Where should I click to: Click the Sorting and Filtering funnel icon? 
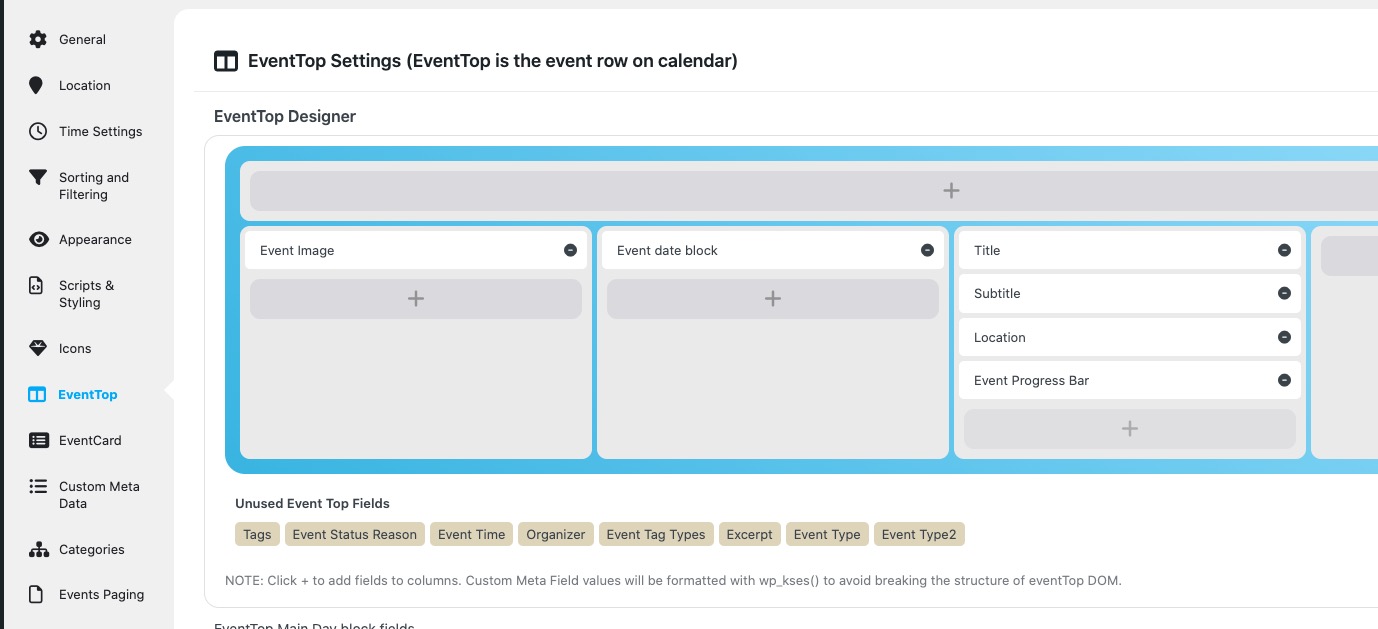[x=38, y=178]
